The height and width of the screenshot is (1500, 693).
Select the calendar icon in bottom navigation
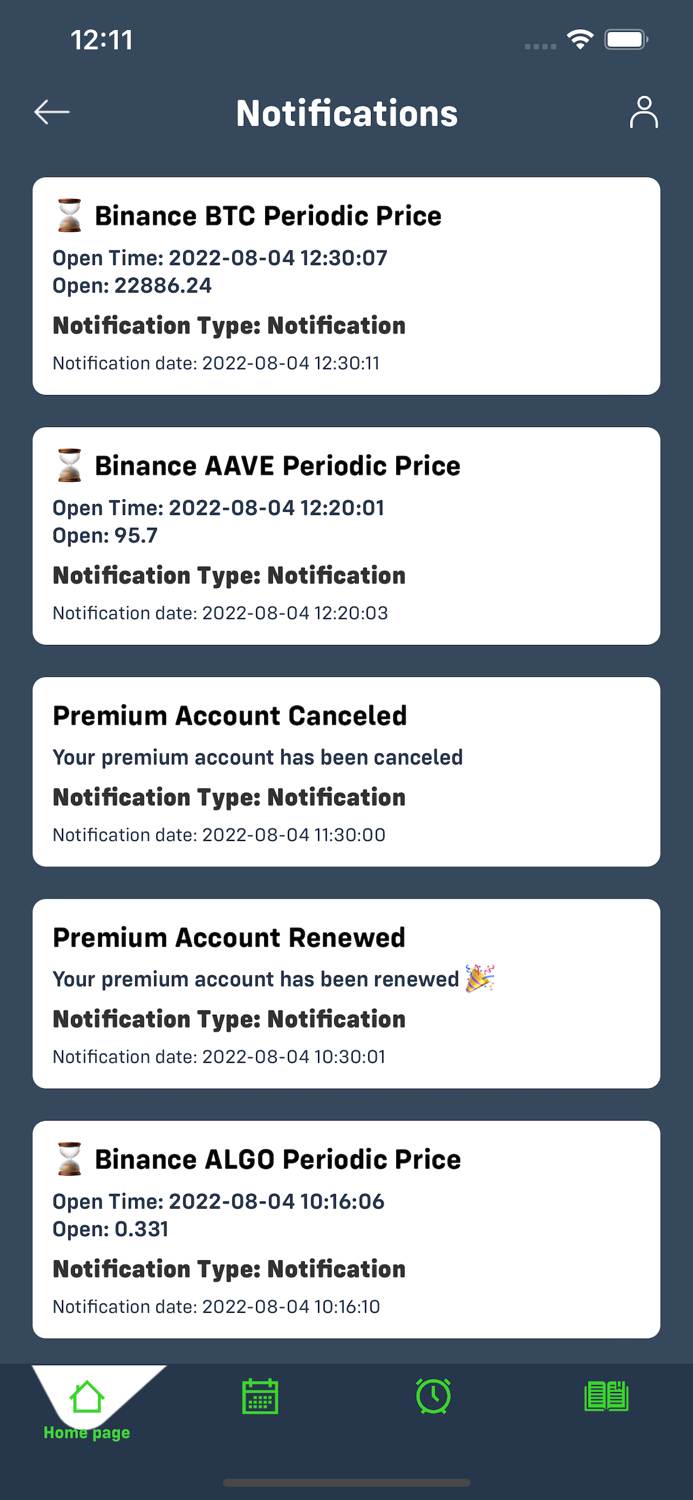click(x=259, y=1396)
